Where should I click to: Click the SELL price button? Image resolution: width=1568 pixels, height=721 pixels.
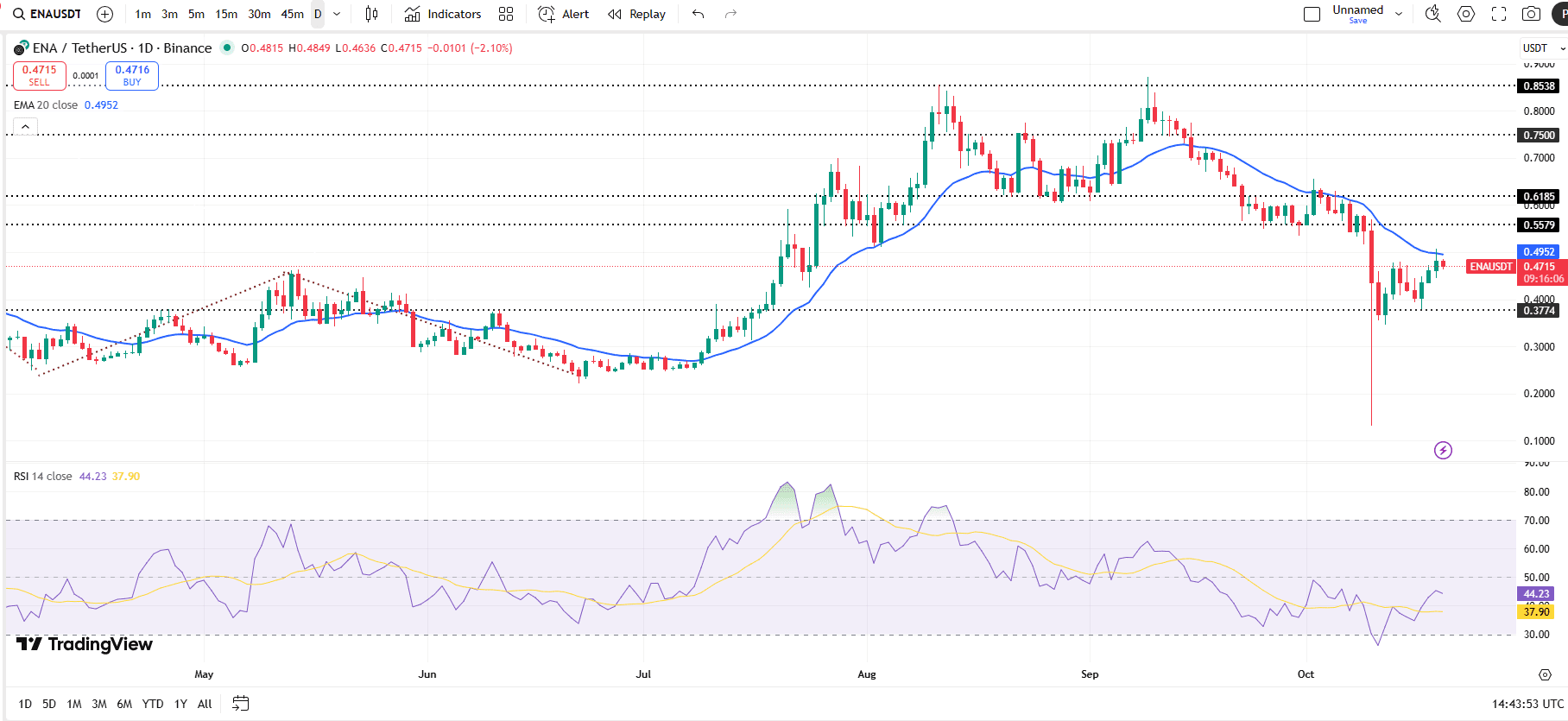coord(40,76)
